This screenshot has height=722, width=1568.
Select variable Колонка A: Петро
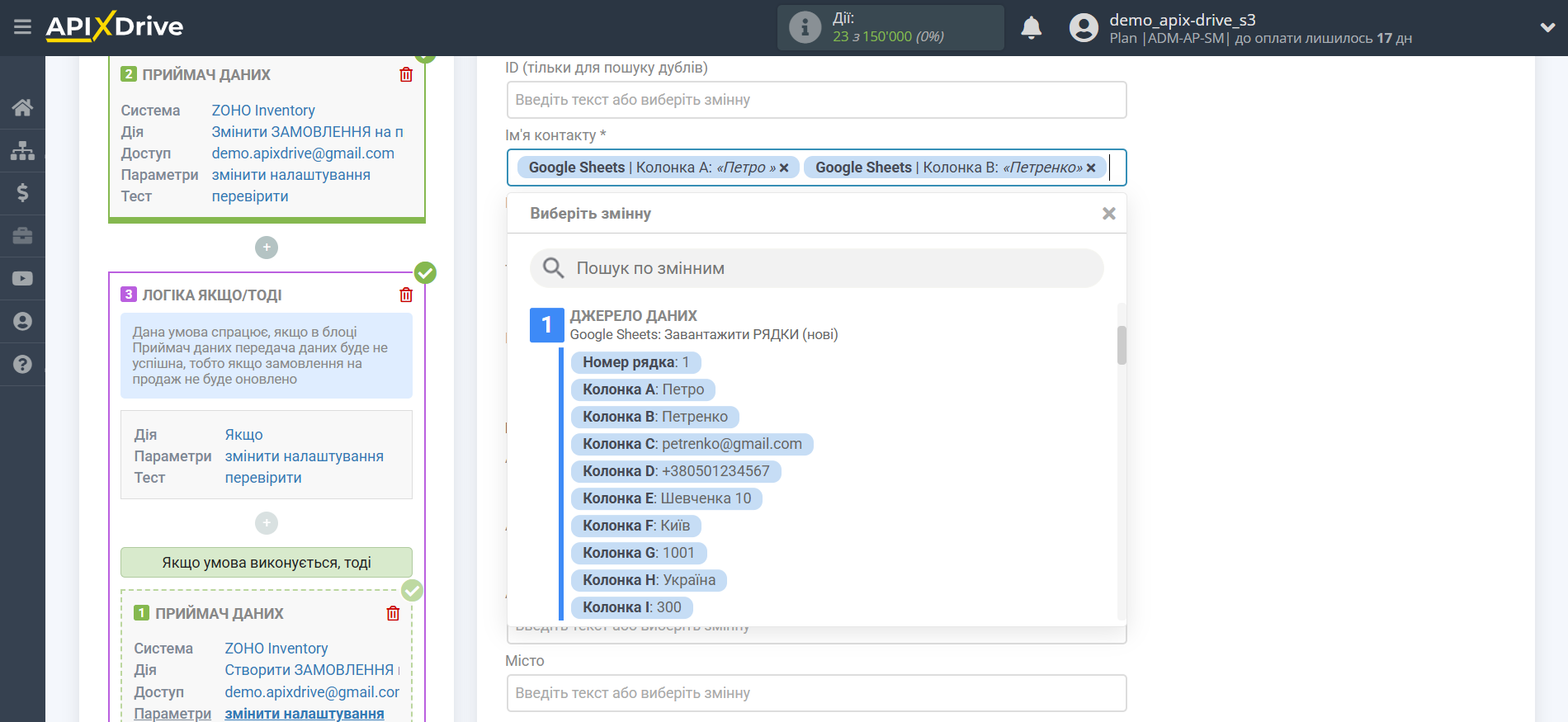coord(643,389)
